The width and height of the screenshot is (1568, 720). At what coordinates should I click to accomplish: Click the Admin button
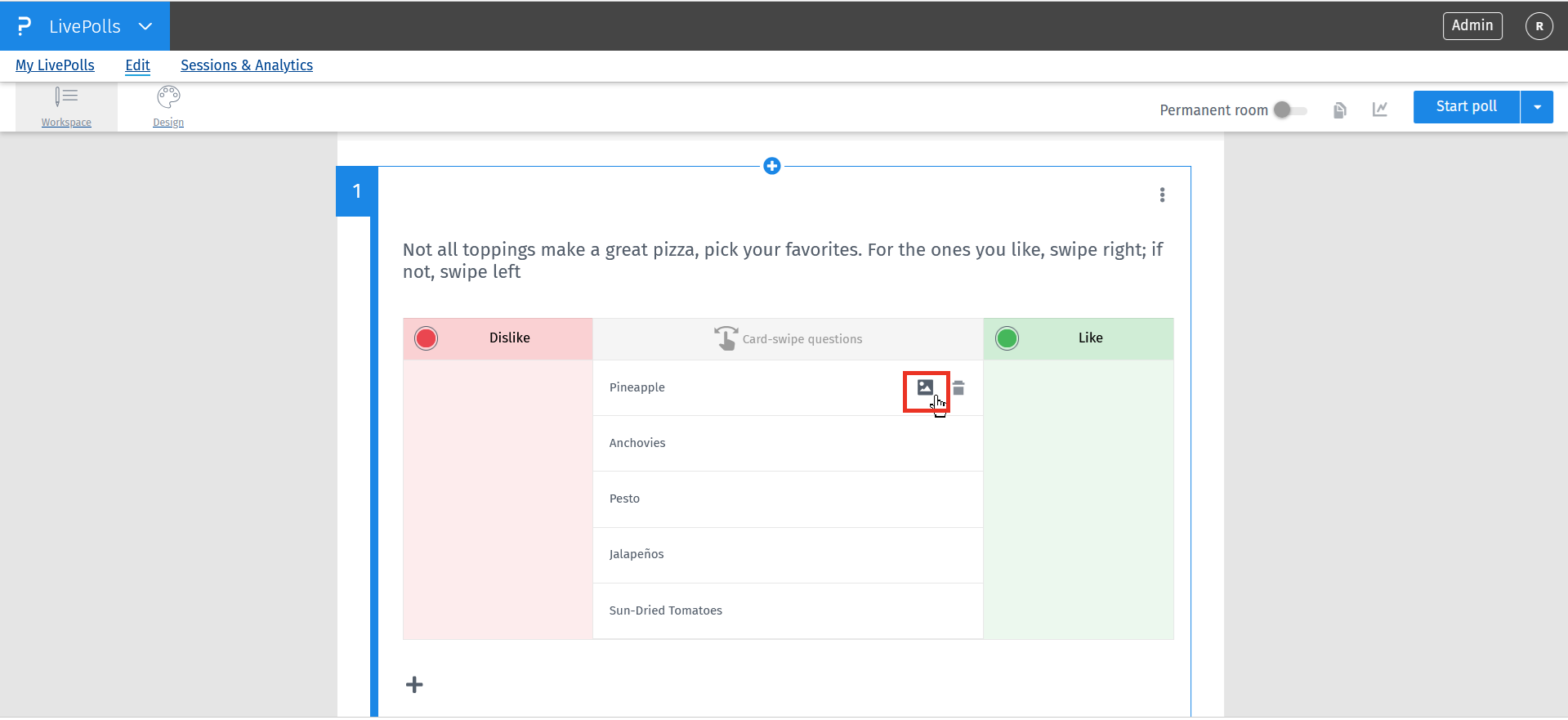[1472, 26]
